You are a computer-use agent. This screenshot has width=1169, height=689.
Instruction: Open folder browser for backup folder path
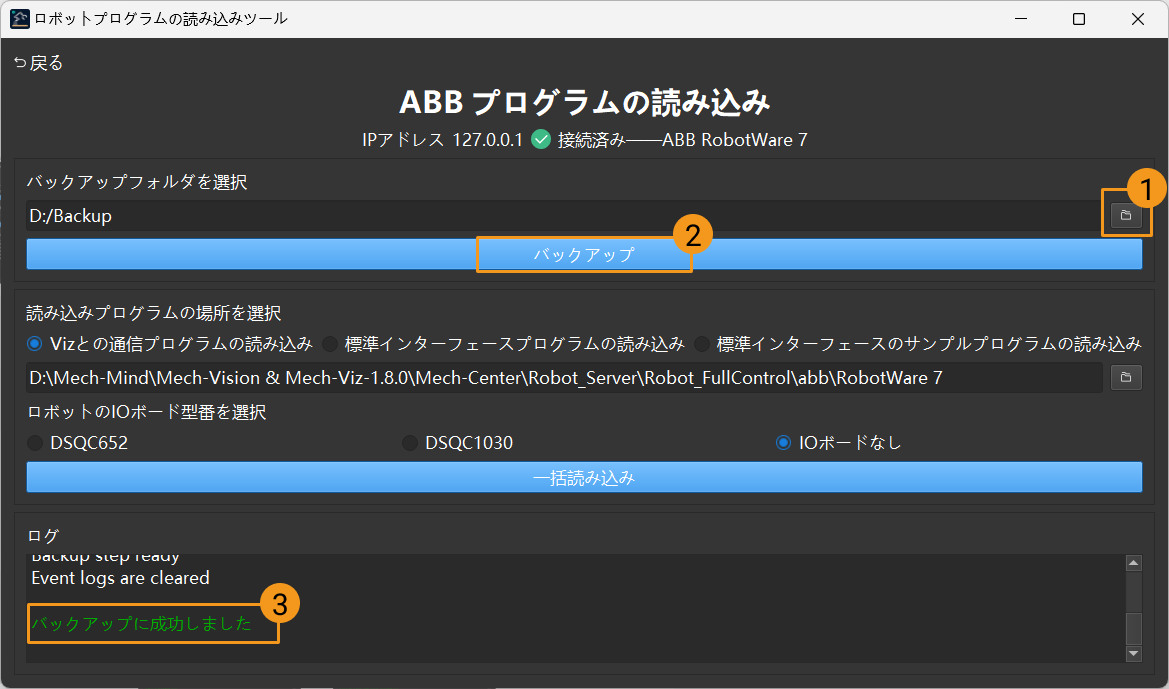[x=1126, y=215]
